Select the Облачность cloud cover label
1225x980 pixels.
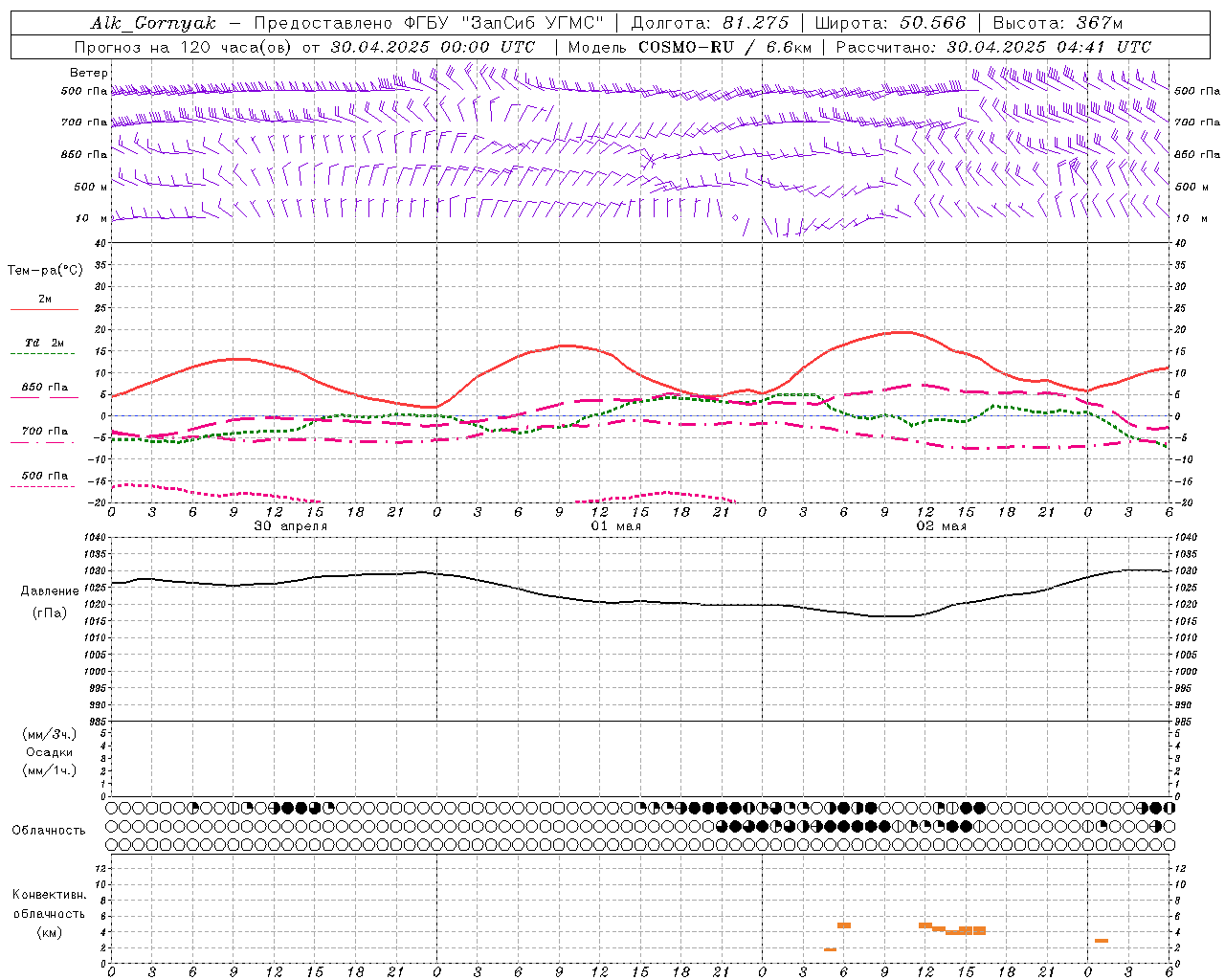click(x=49, y=830)
